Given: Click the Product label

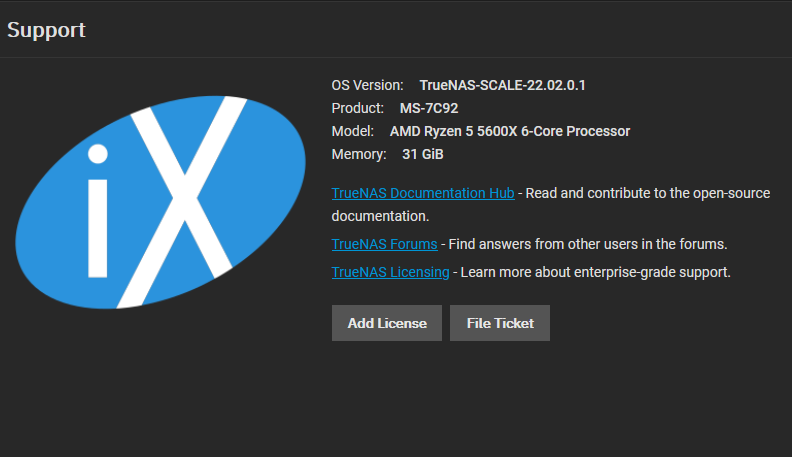Looking at the screenshot, I should (357, 108).
